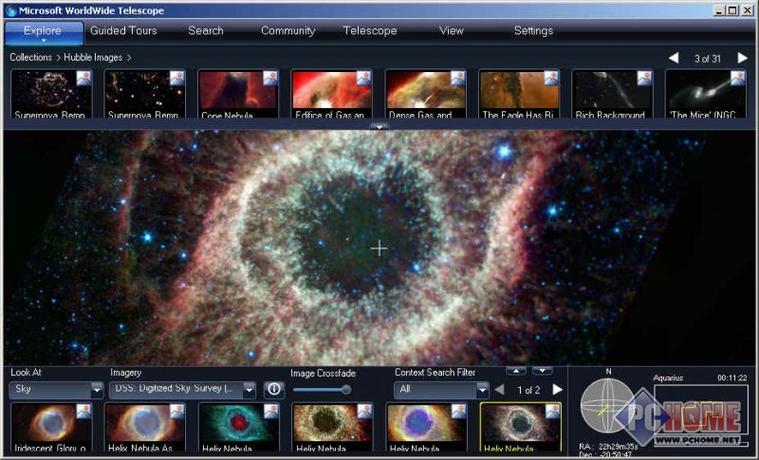This screenshot has width=759, height=460.
Task: Open the Rich Background thumbnail
Action: (612, 94)
